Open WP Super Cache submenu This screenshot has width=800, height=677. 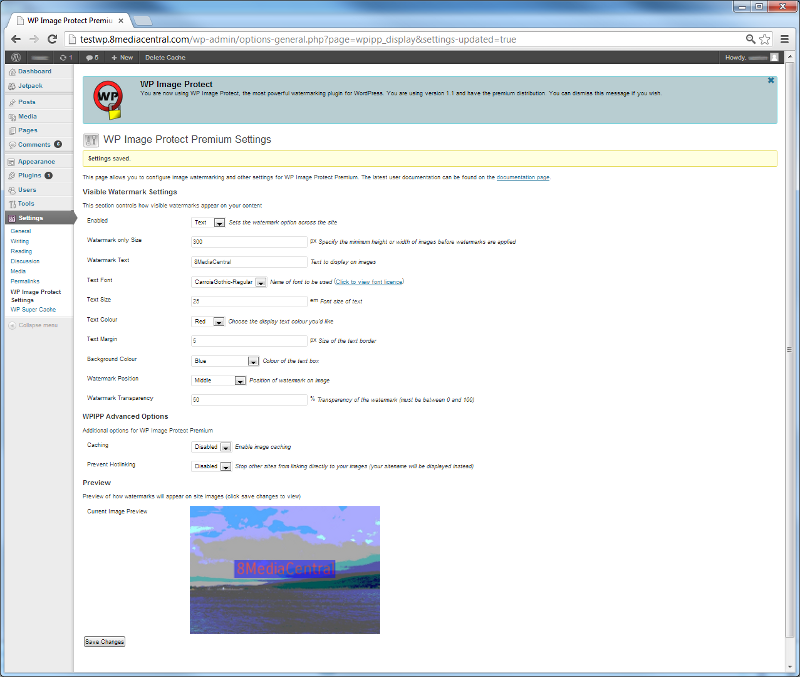33,310
